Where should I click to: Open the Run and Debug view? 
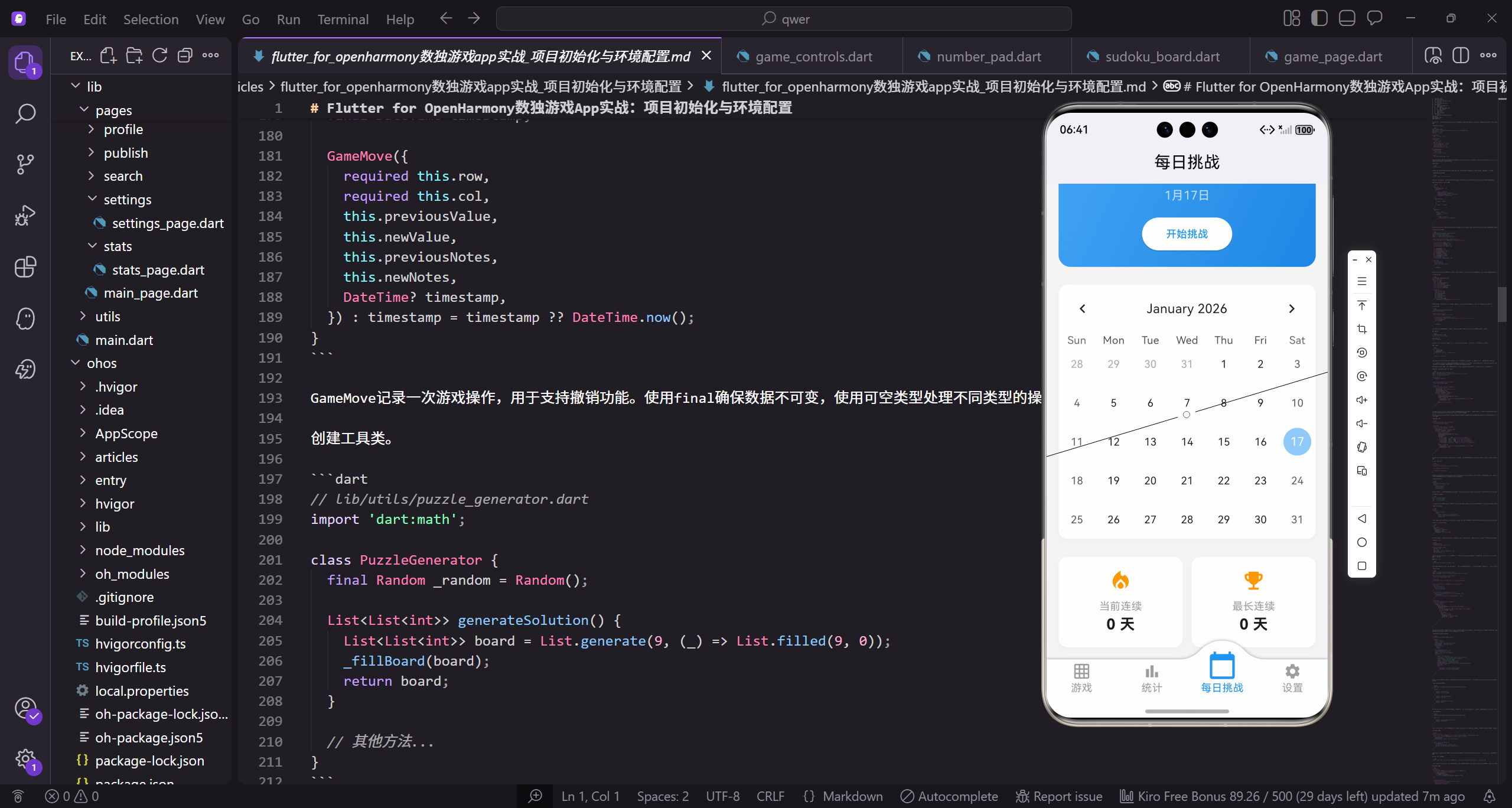tap(25, 215)
